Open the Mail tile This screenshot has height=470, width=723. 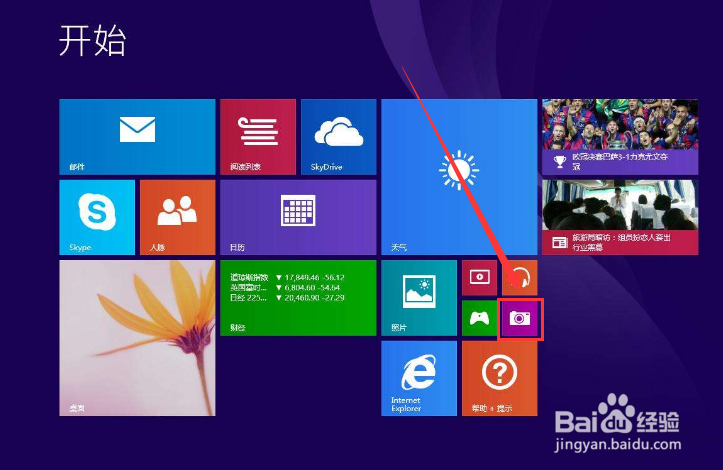(137, 137)
